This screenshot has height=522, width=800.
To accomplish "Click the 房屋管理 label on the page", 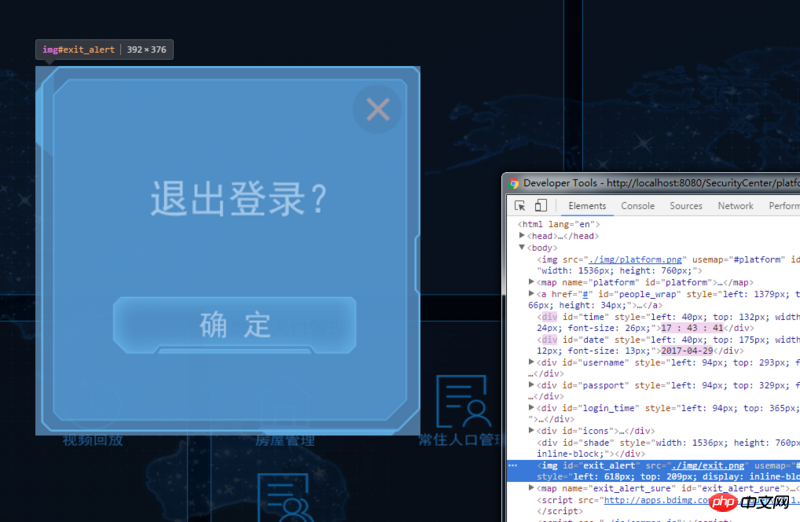I will pyautogui.click(x=285, y=440).
